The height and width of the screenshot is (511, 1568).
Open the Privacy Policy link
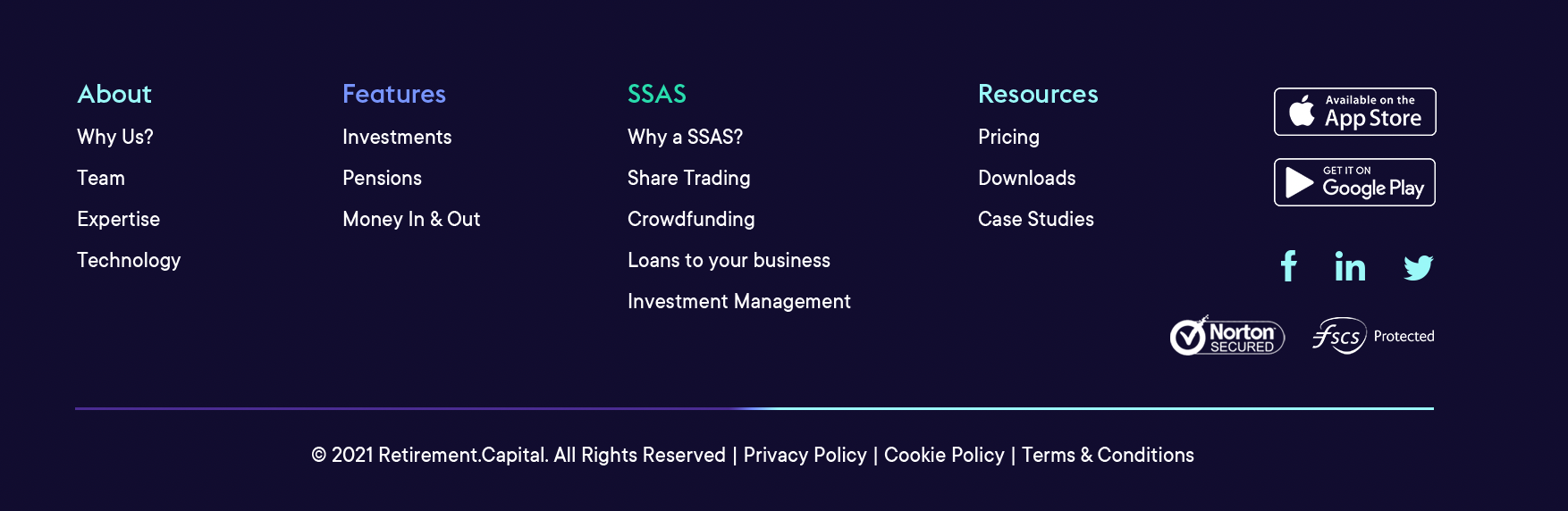(805, 455)
